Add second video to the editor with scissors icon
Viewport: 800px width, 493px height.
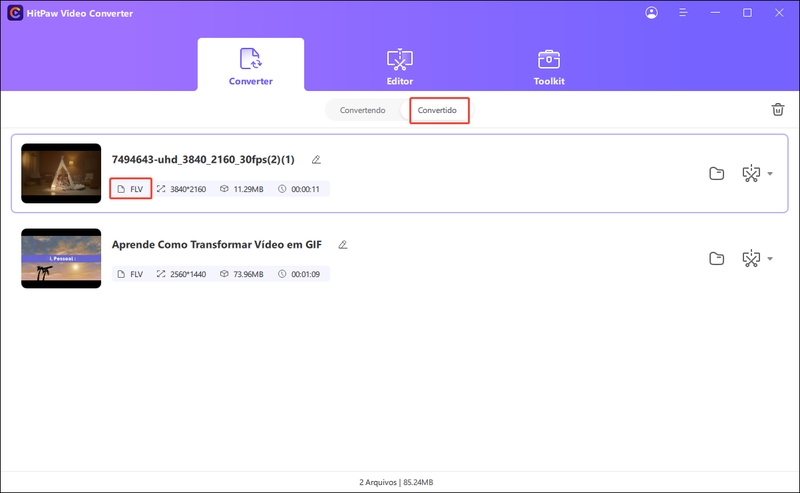750,259
